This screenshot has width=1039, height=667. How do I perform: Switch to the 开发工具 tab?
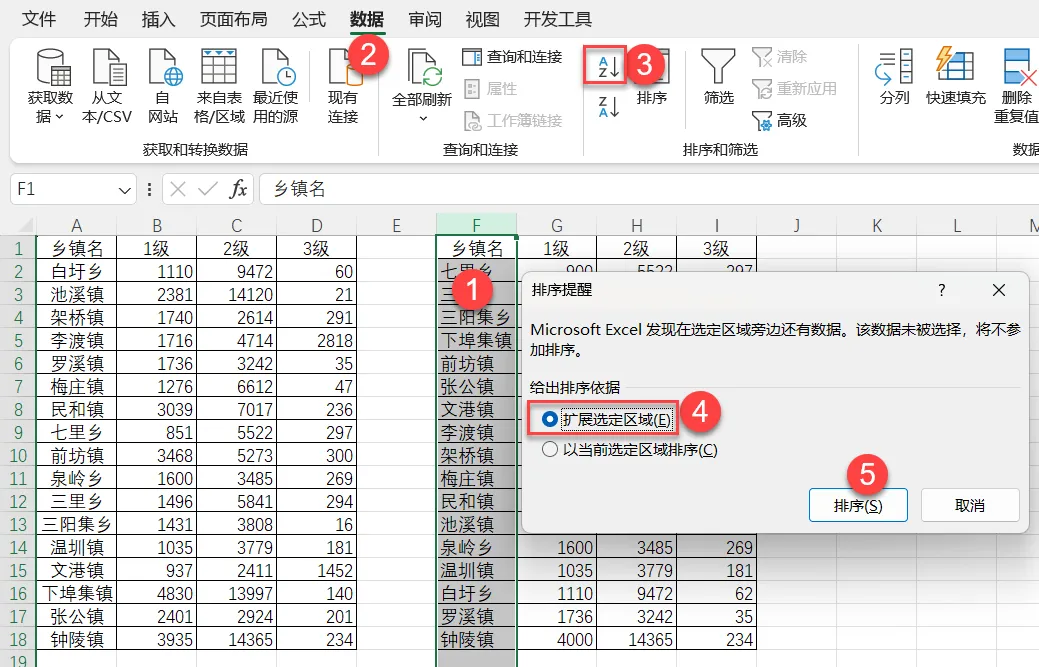click(558, 19)
